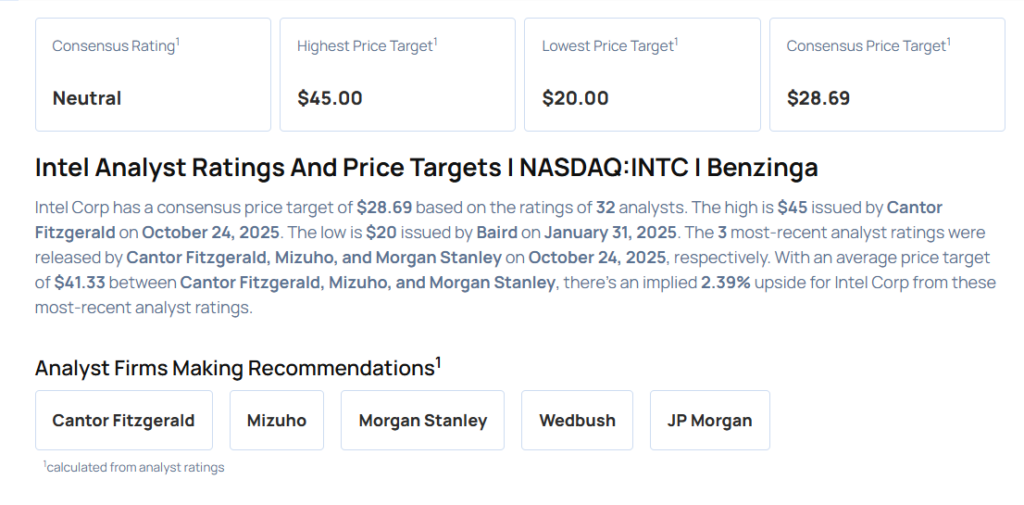This screenshot has width=1024, height=505.
Task: Click the calculated from analyst ratings footnote
Action: click(134, 467)
